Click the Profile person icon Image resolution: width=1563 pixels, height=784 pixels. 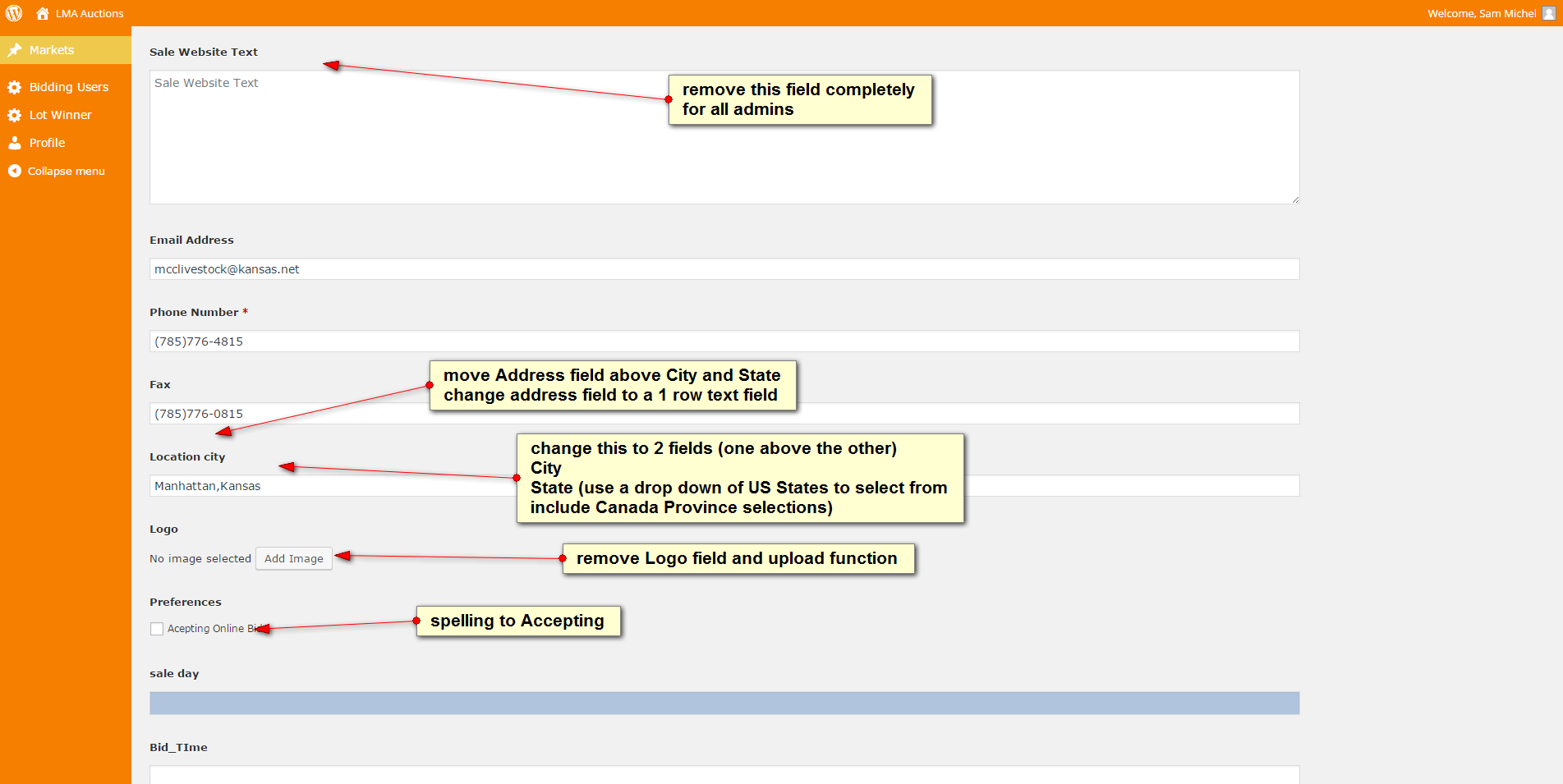point(14,143)
